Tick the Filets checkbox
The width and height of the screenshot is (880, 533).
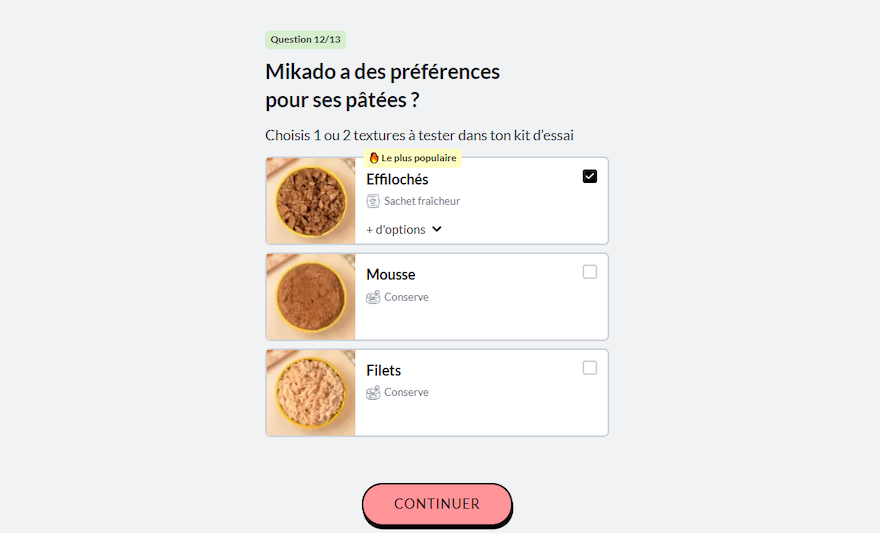click(590, 368)
